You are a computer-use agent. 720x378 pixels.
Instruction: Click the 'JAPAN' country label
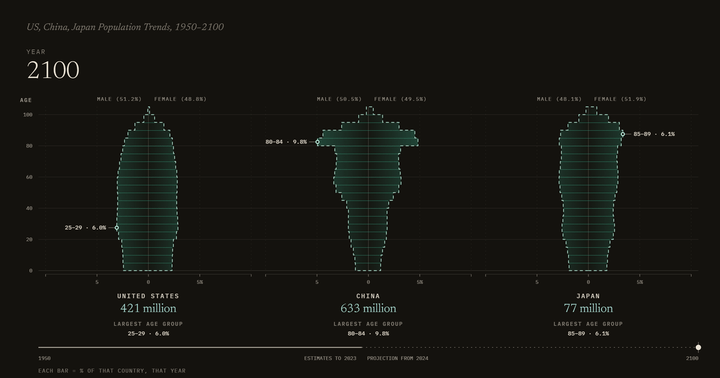point(588,296)
